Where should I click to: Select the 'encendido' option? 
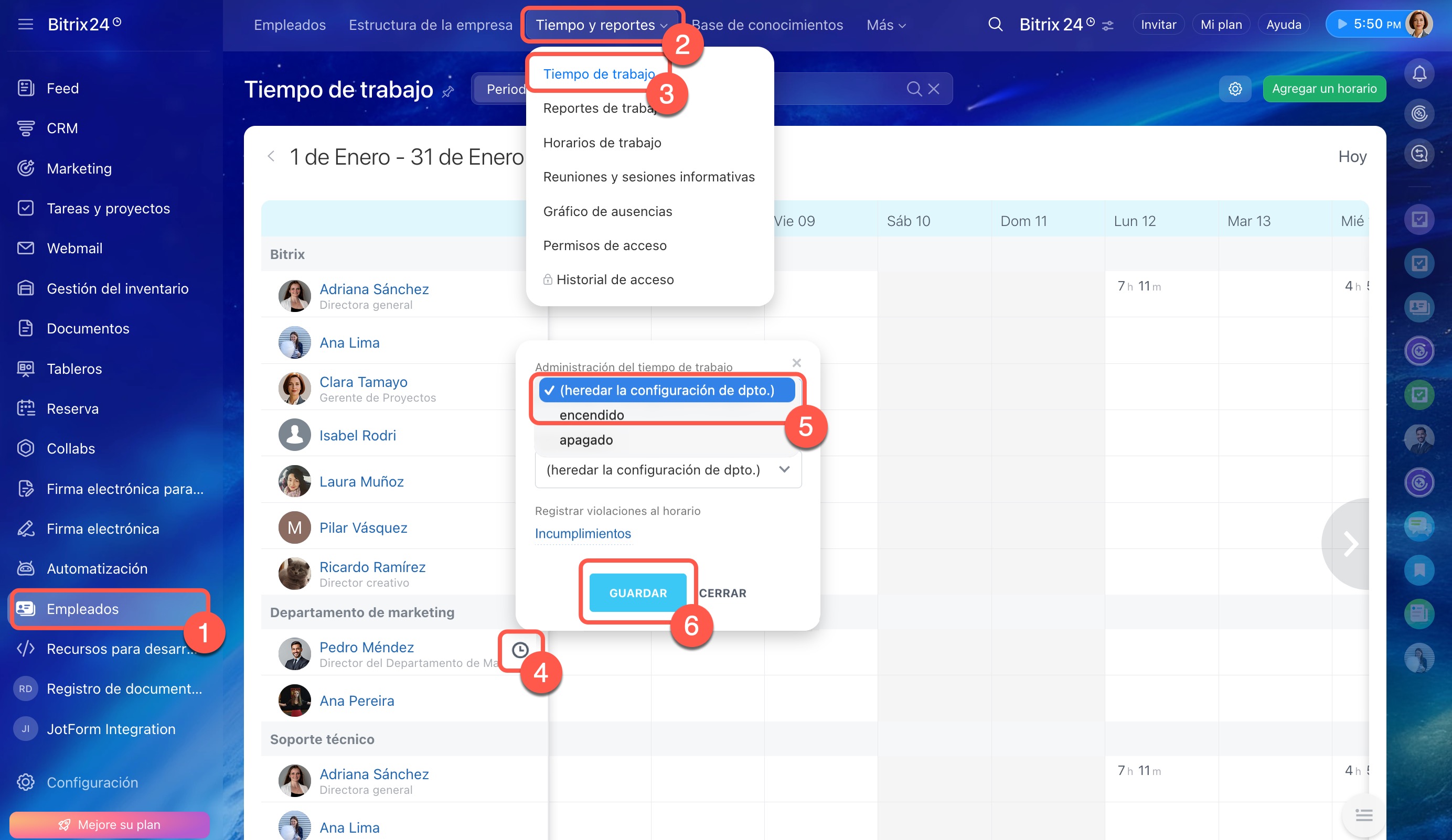(x=591, y=415)
